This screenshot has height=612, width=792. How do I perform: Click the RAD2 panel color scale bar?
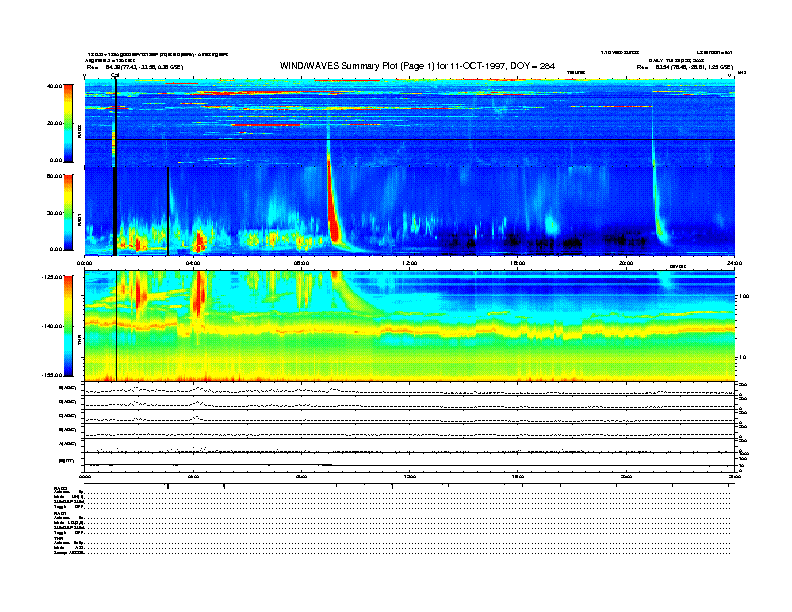click(68, 123)
